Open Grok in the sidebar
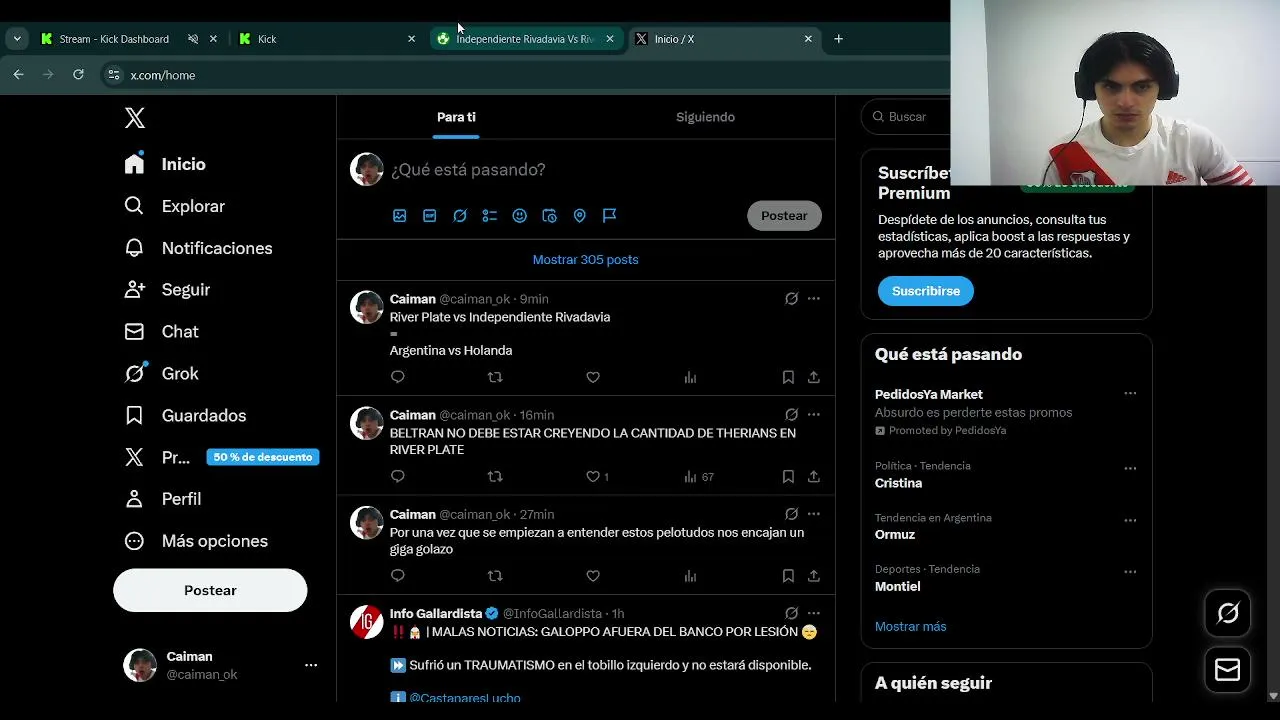The width and height of the screenshot is (1280, 720). [161, 373]
